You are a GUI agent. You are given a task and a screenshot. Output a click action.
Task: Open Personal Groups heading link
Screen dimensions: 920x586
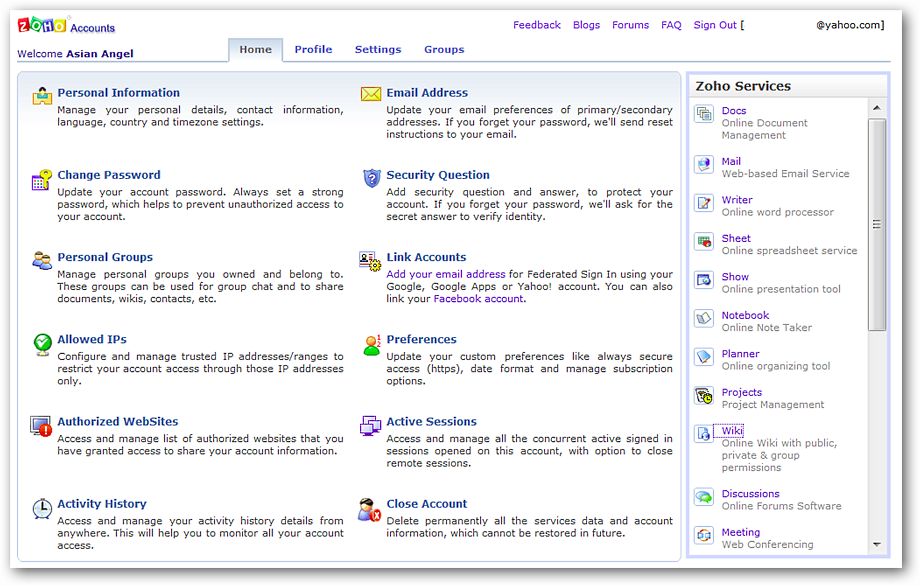pyautogui.click(x=105, y=257)
